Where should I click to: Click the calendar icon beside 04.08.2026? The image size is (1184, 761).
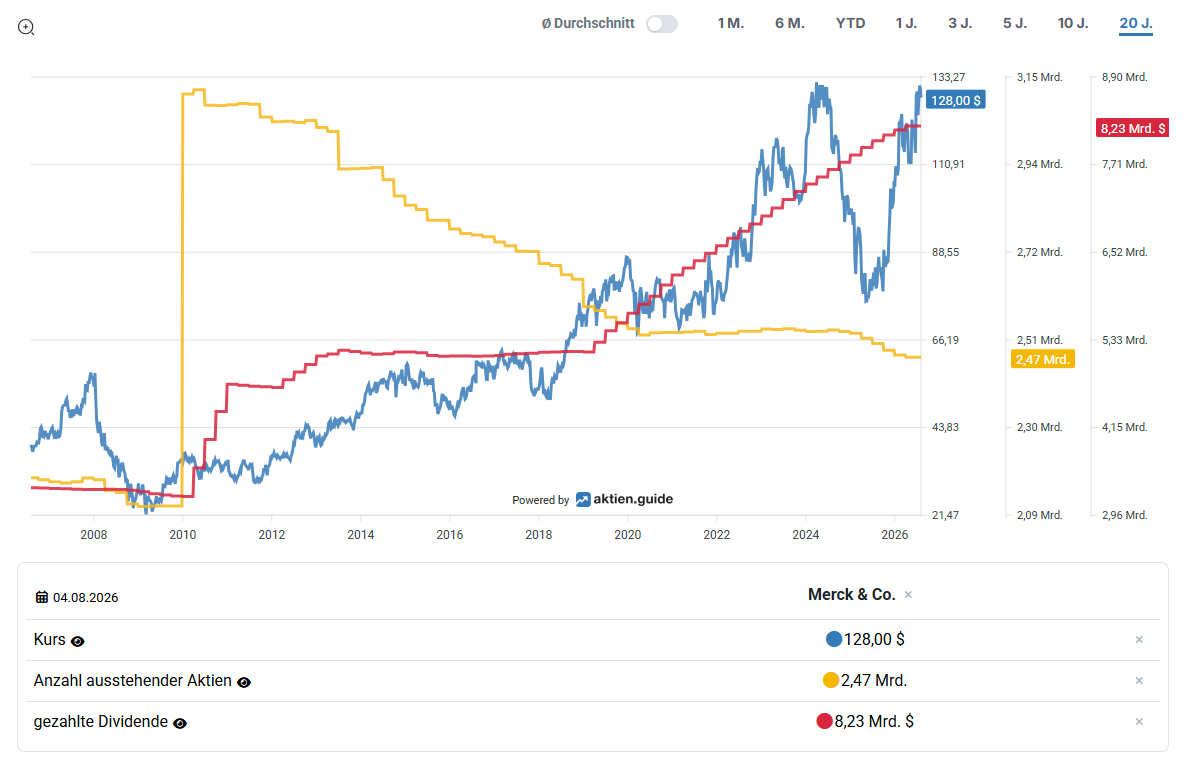point(42,597)
